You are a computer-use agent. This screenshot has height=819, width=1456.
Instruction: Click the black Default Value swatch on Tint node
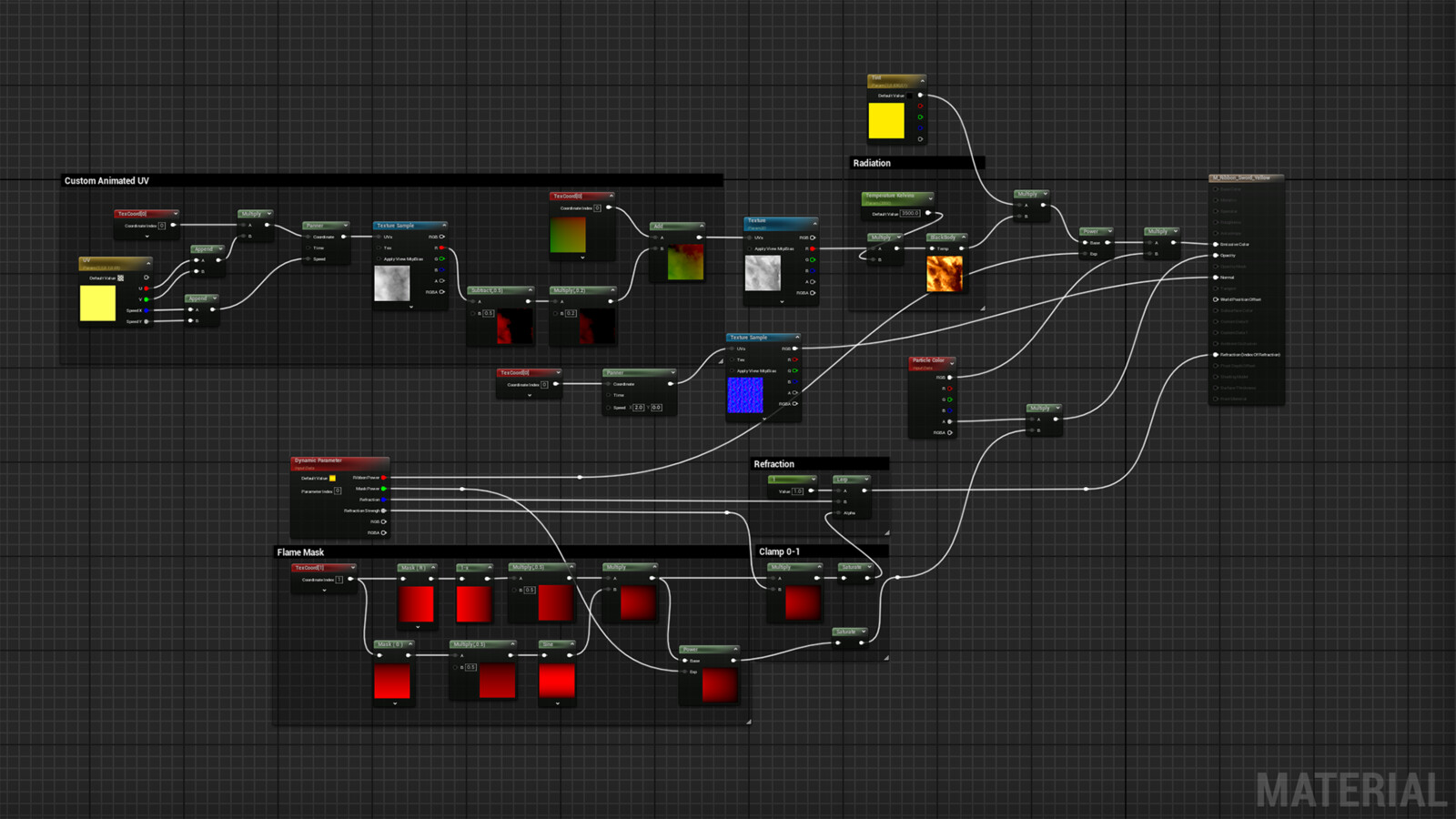click(x=909, y=96)
